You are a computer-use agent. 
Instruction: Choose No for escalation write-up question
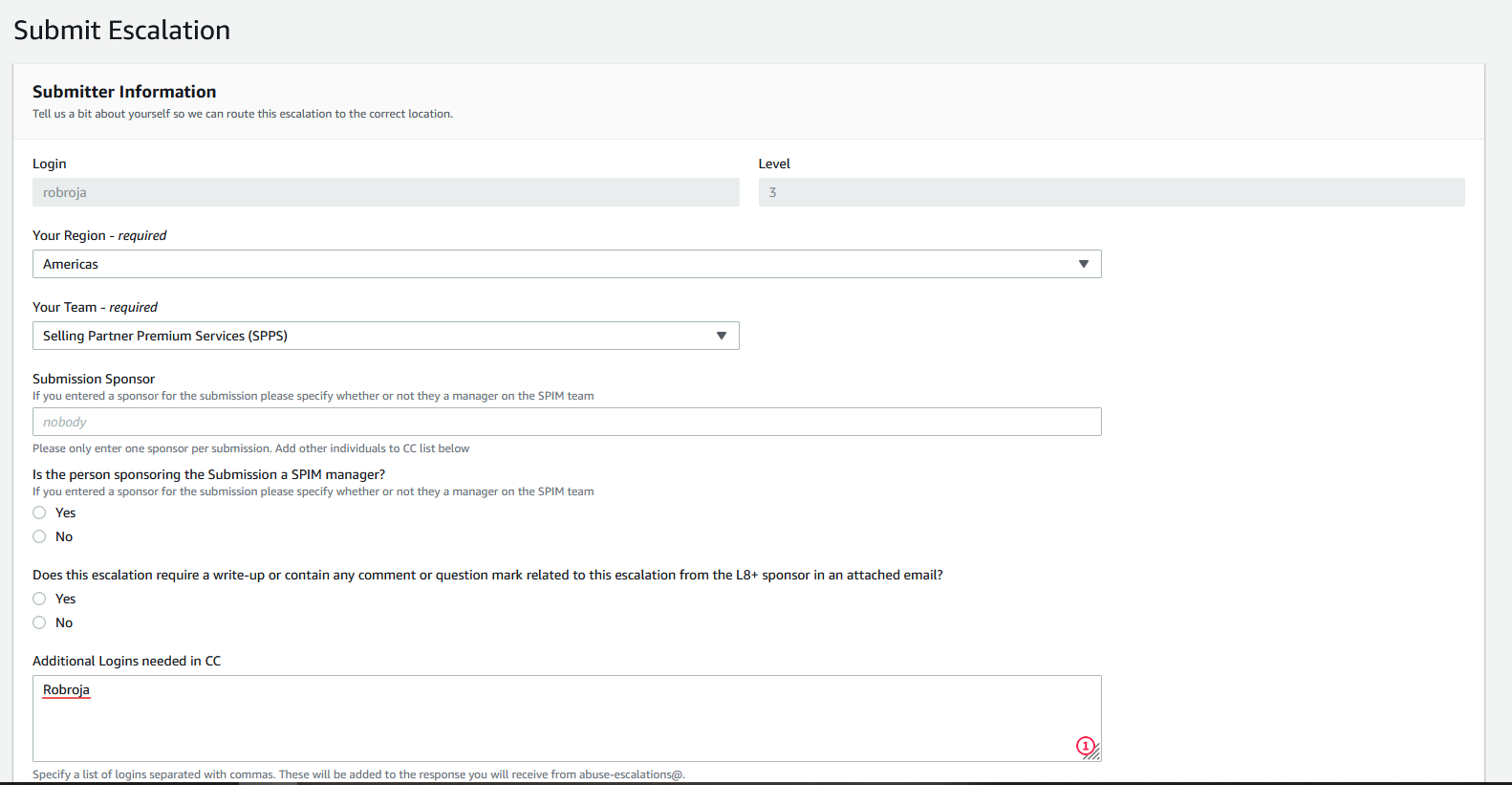tap(39, 622)
